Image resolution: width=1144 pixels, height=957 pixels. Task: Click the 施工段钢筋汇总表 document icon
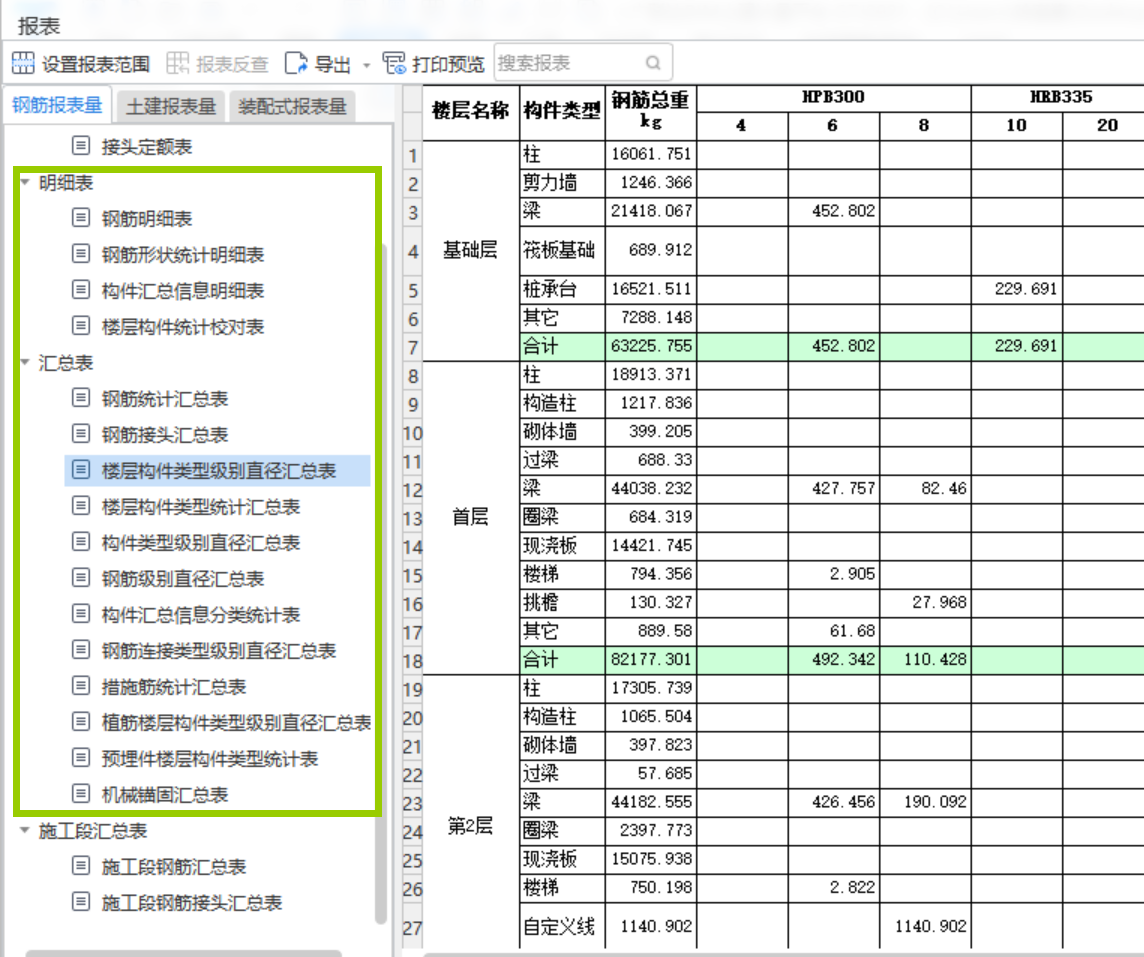(81, 866)
